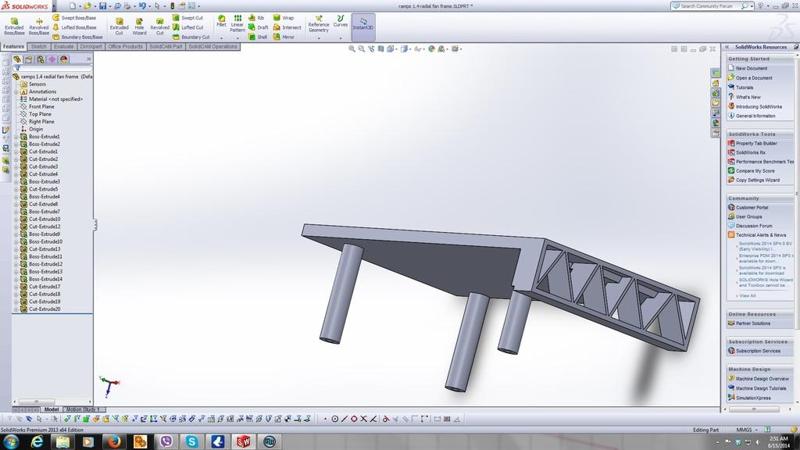Choose the Boundary Cut tool
The image size is (800, 450).
click(191, 37)
